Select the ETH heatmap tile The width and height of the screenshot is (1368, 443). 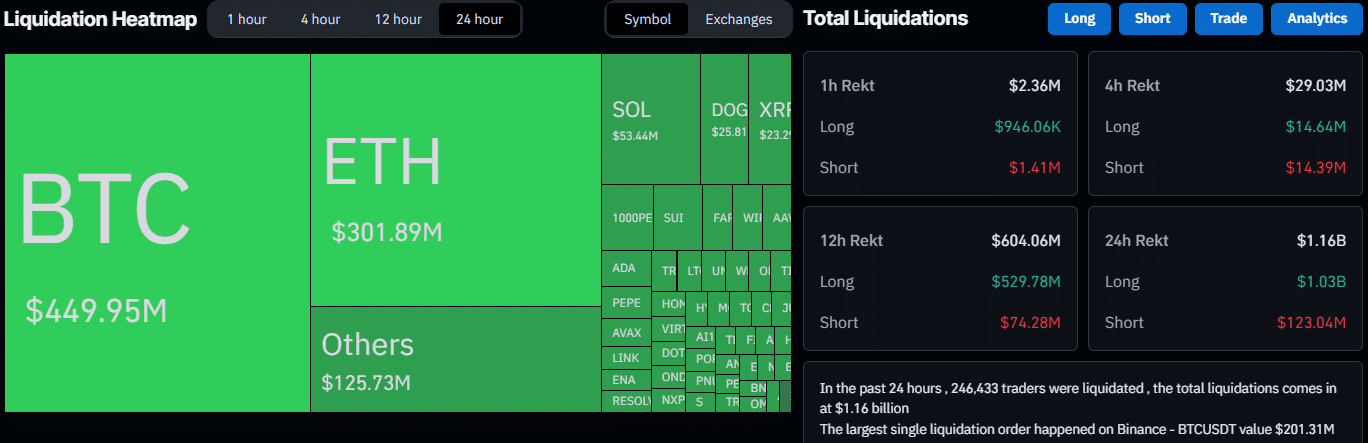(x=455, y=180)
